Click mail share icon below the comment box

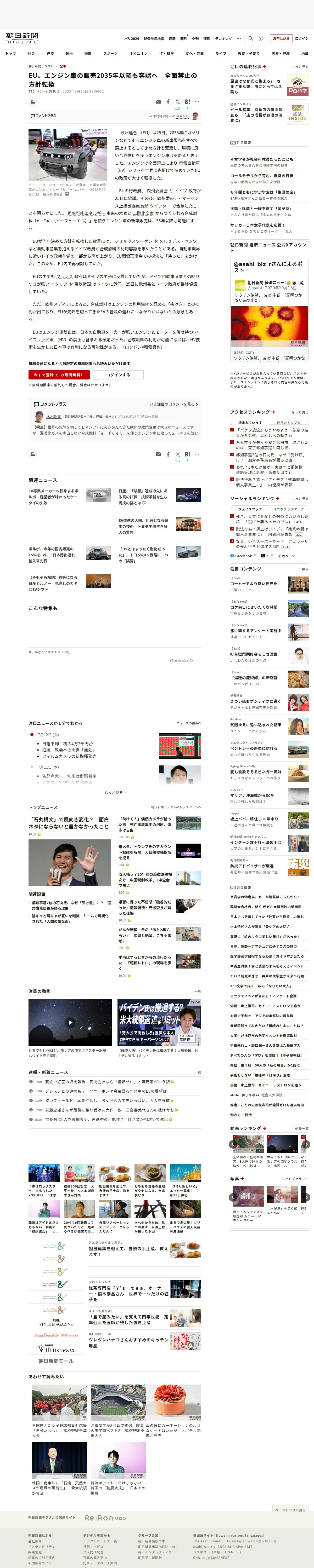pos(159,454)
